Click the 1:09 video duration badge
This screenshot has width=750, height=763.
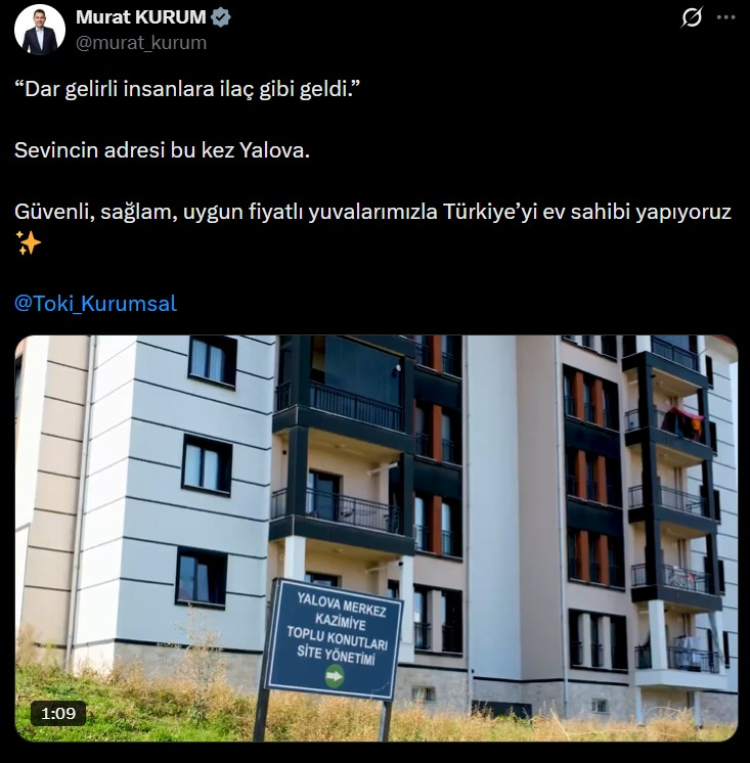click(x=58, y=713)
